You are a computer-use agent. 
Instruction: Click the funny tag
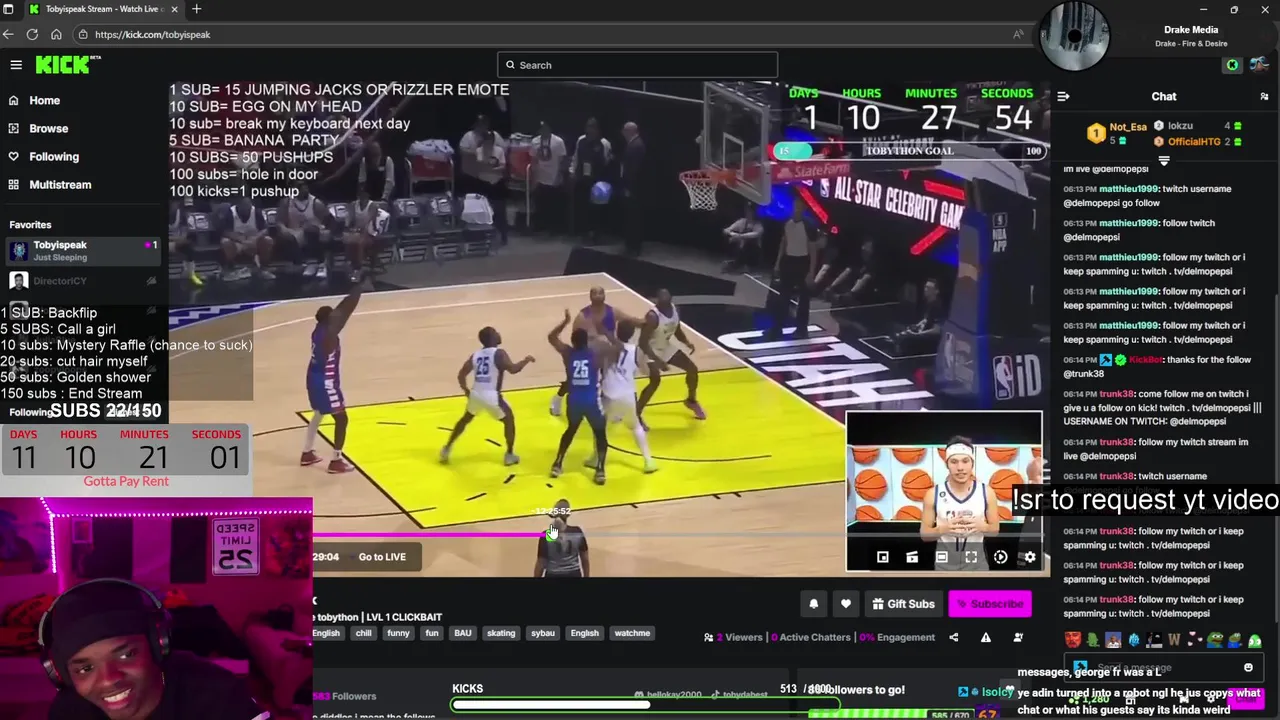[x=398, y=633]
